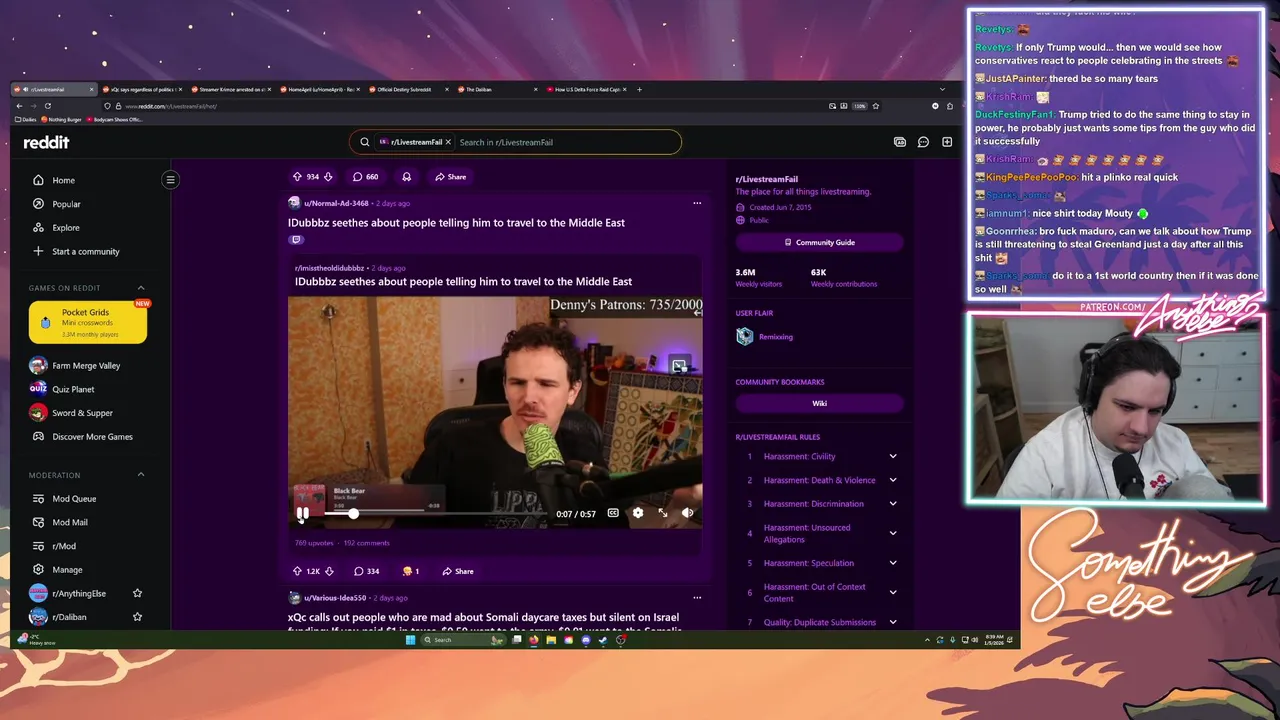Viewport: 1280px width, 720px height.
Task: Click the Reddit logo
Action: click(46, 142)
